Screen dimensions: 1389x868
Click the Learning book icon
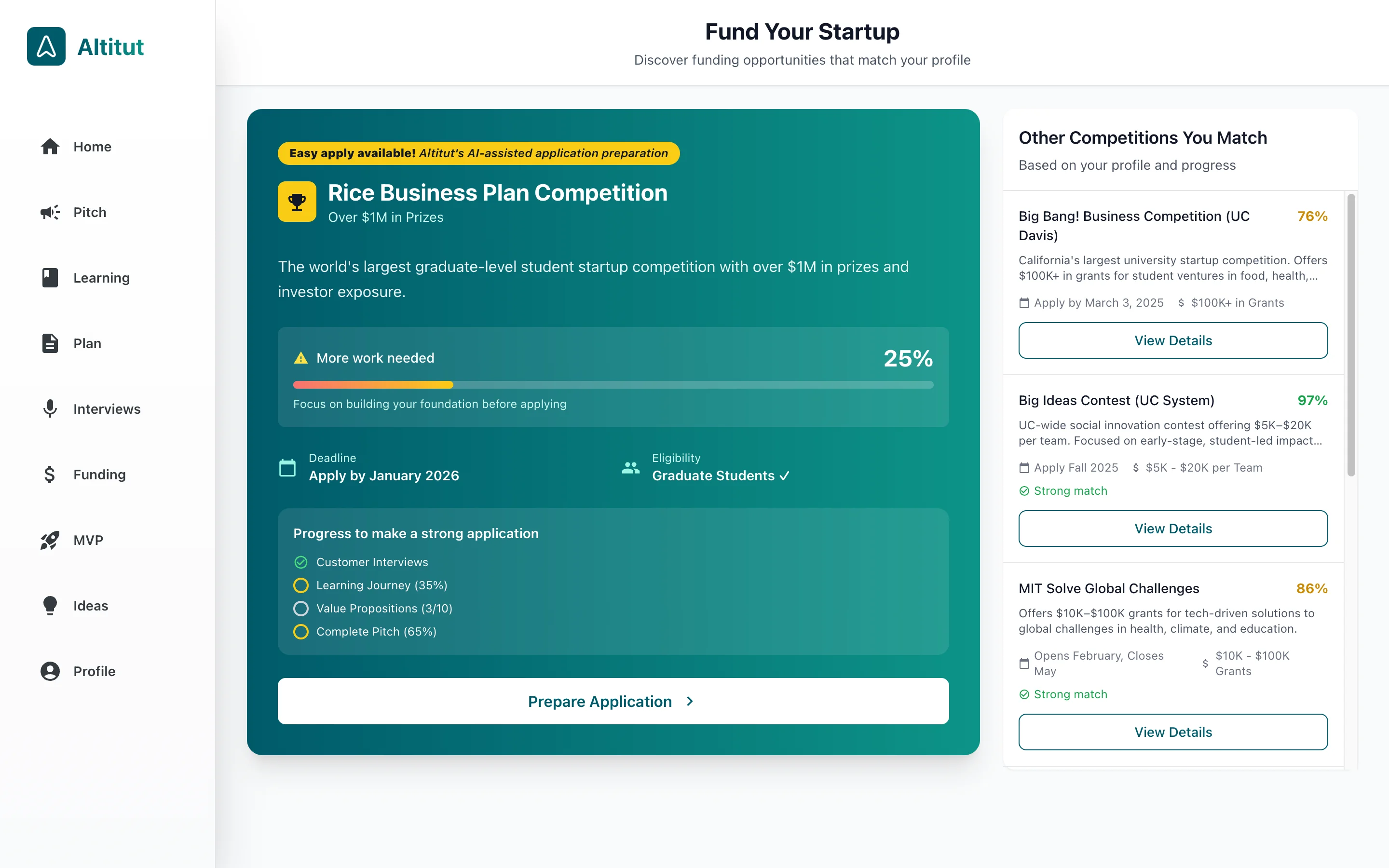pos(50,278)
